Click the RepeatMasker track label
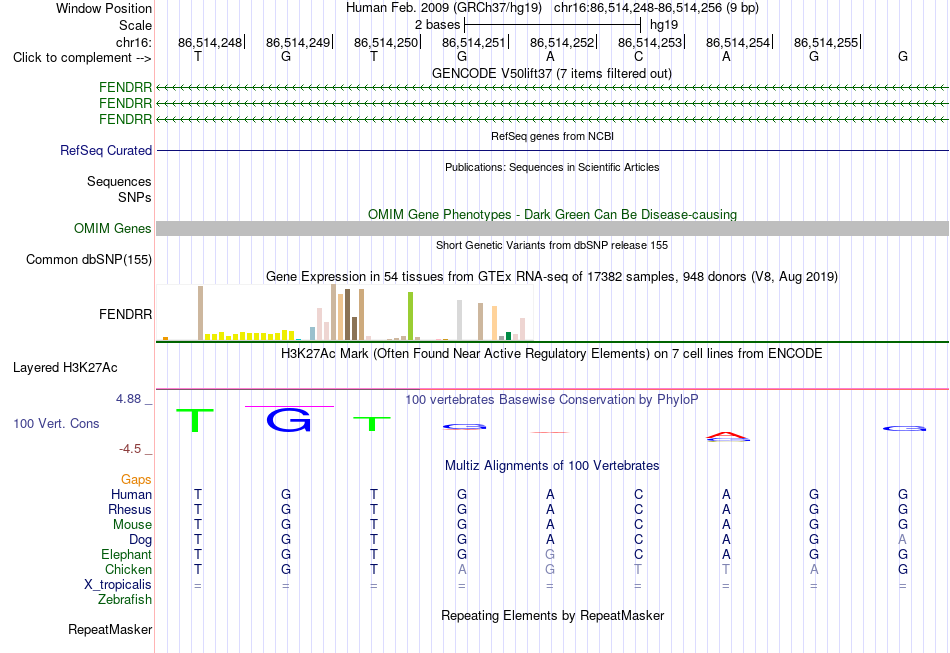The height and width of the screenshot is (653, 950). [110, 629]
